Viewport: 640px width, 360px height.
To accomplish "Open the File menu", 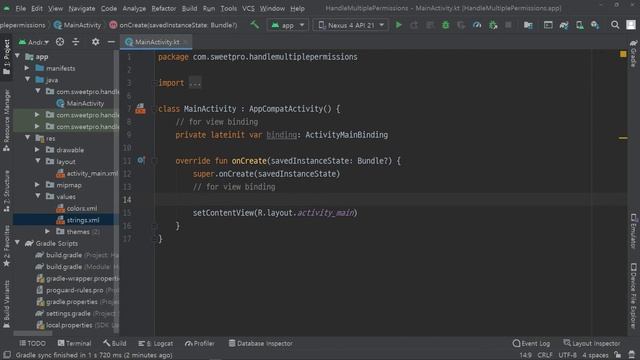I will pos(21,8).
